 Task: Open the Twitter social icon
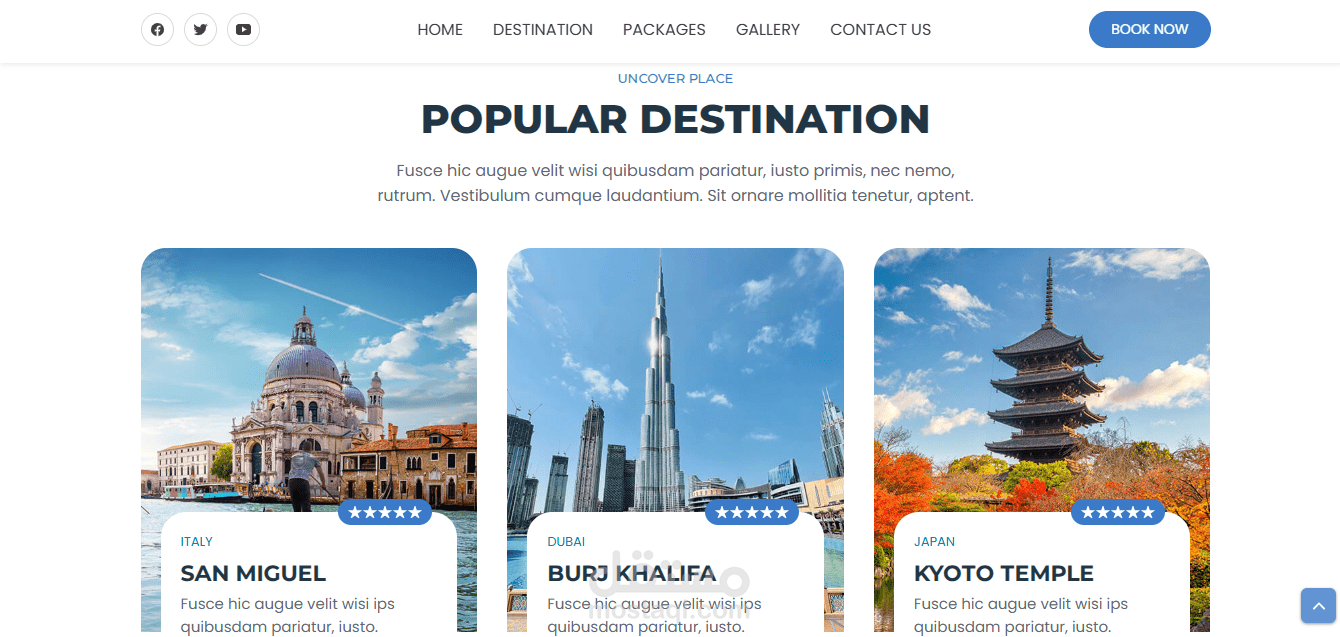tap(200, 30)
